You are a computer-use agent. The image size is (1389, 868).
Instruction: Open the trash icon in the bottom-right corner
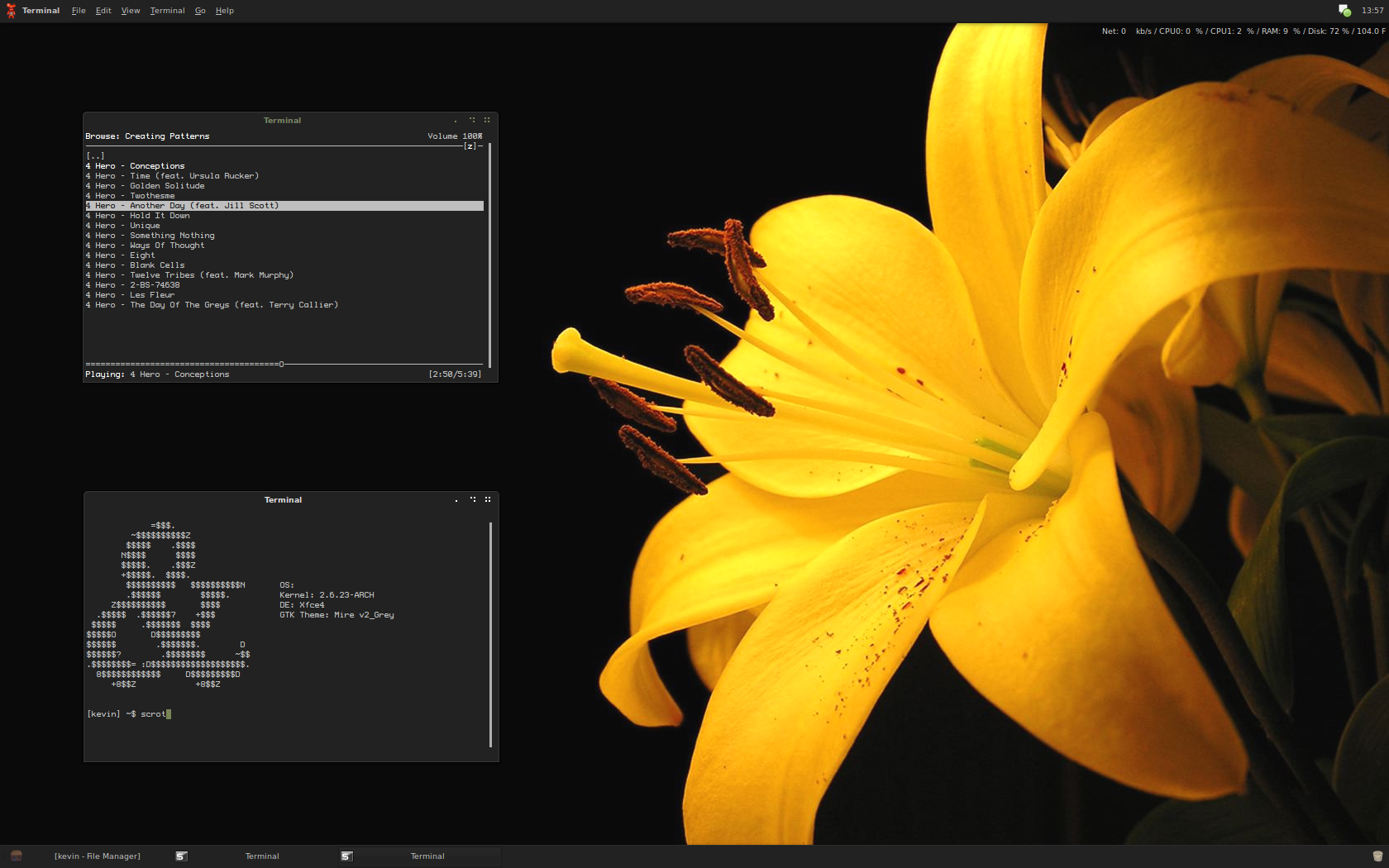(1377, 856)
